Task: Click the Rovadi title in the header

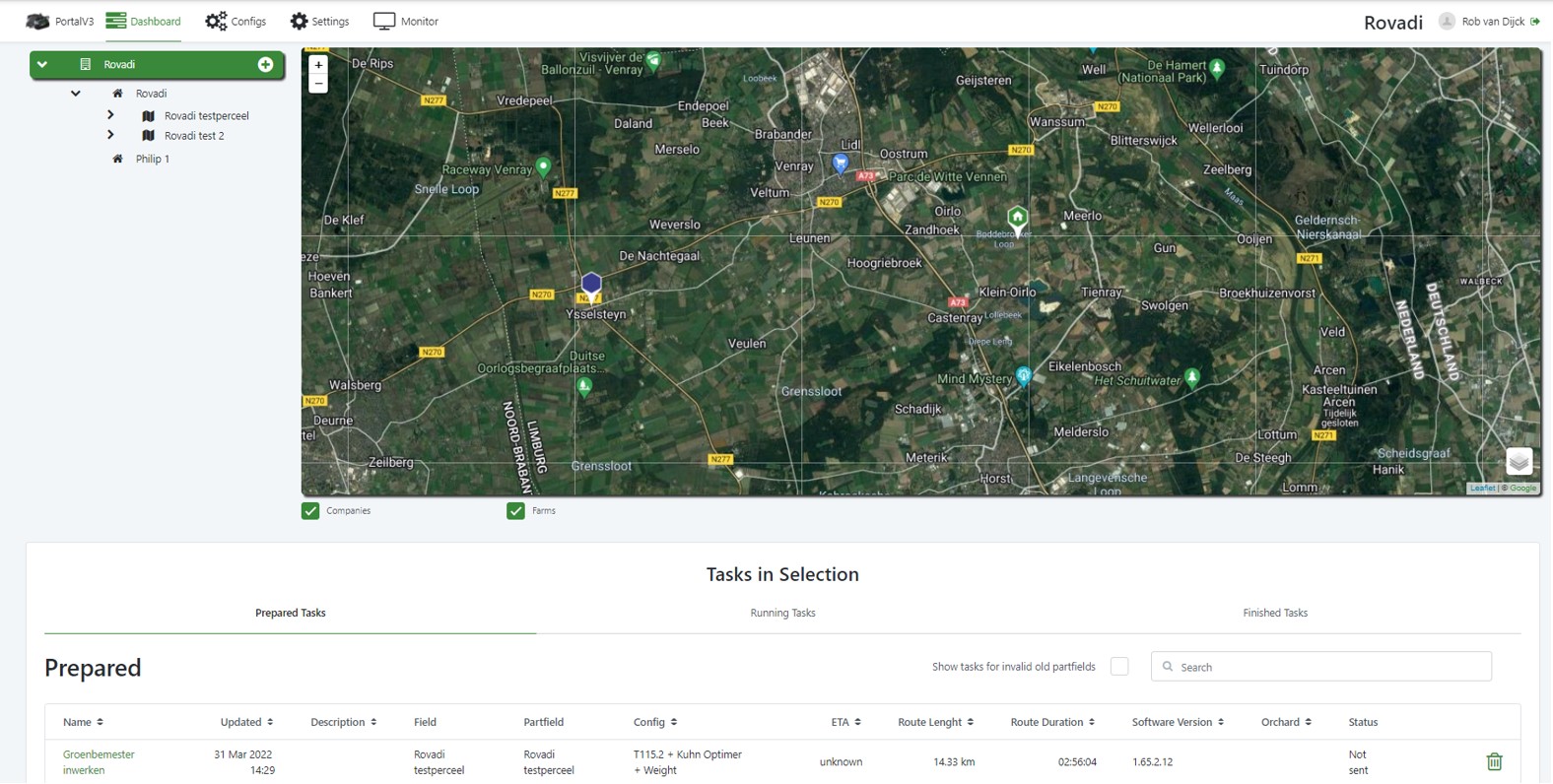Action: [x=1393, y=22]
